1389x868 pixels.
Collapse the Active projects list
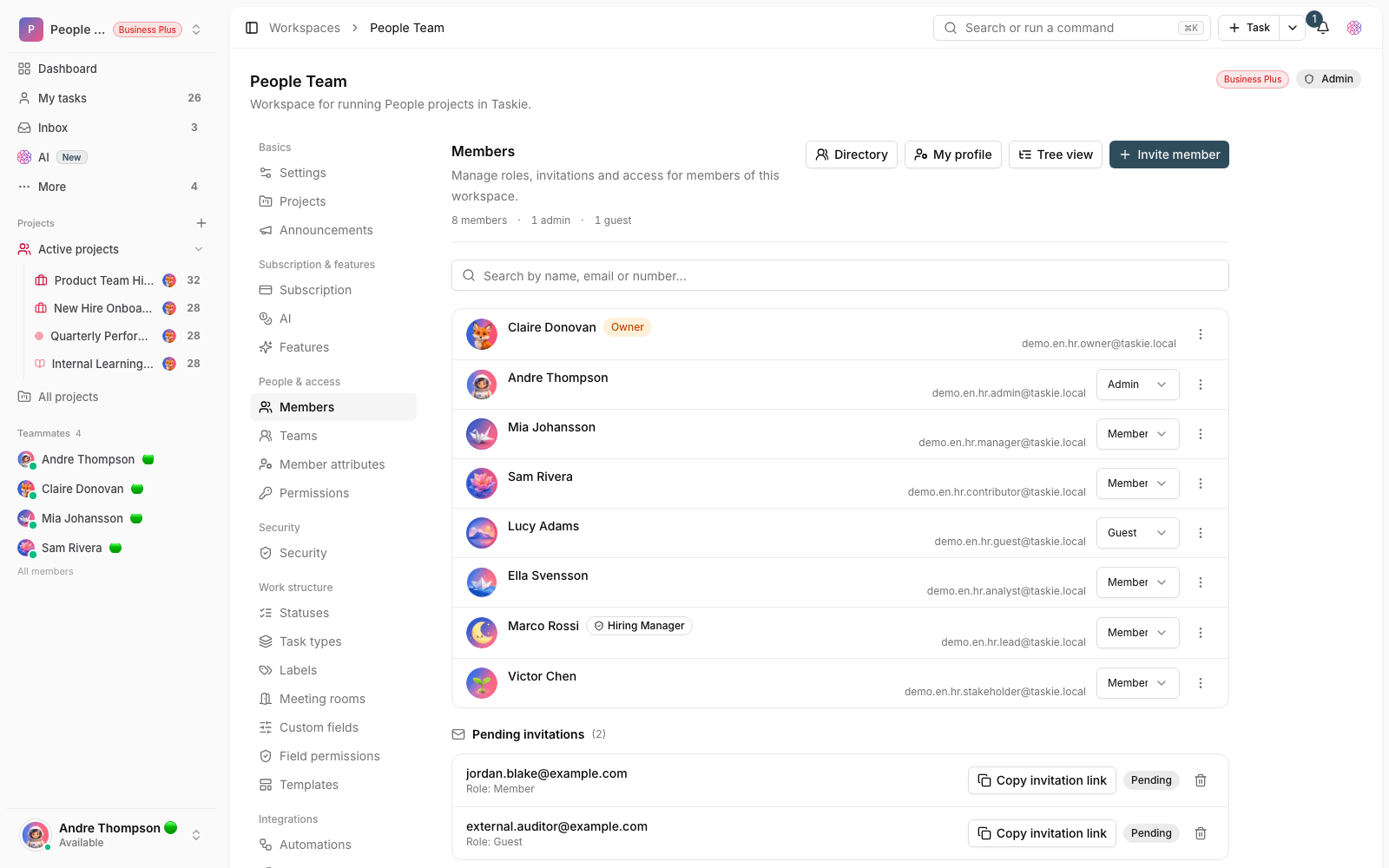point(199,249)
